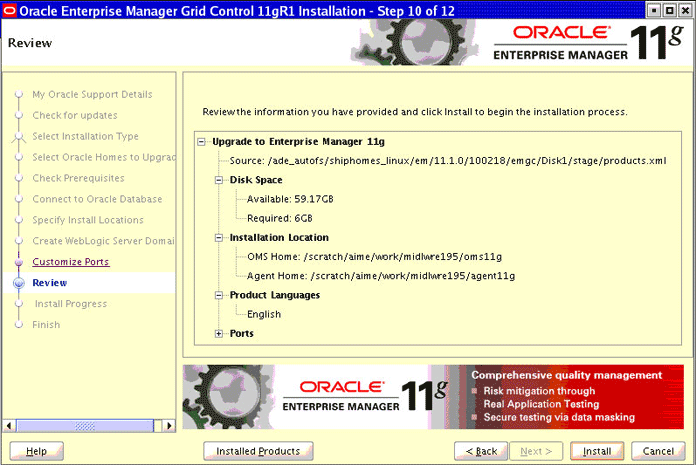Screen dimensions: 696x465
Task: Select Check Prerequisites step
Action: click(79, 178)
